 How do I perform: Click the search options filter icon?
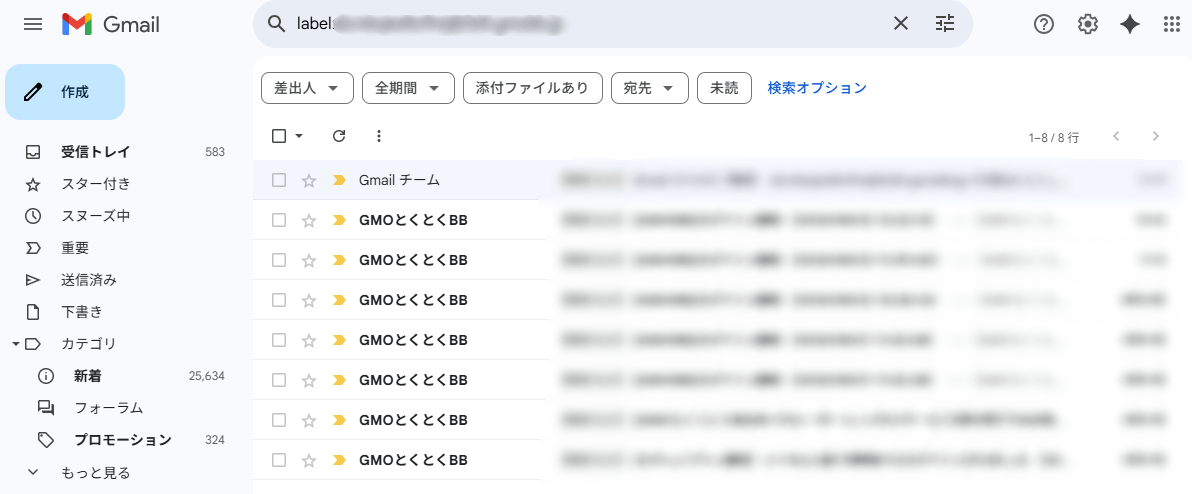(x=945, y=24)
